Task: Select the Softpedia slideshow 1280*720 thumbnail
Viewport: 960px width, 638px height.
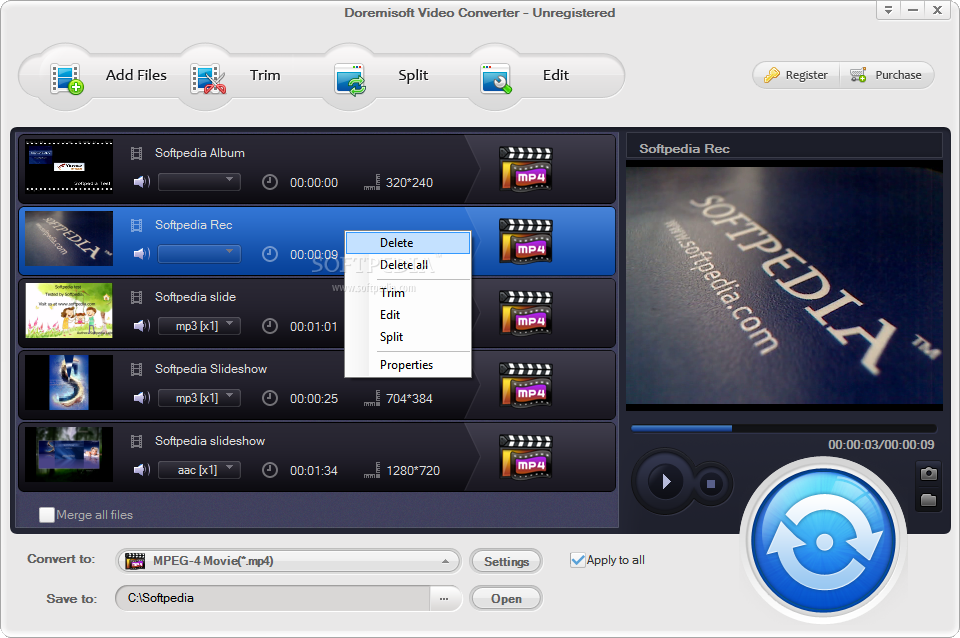Action: click(x=69, y=454)
